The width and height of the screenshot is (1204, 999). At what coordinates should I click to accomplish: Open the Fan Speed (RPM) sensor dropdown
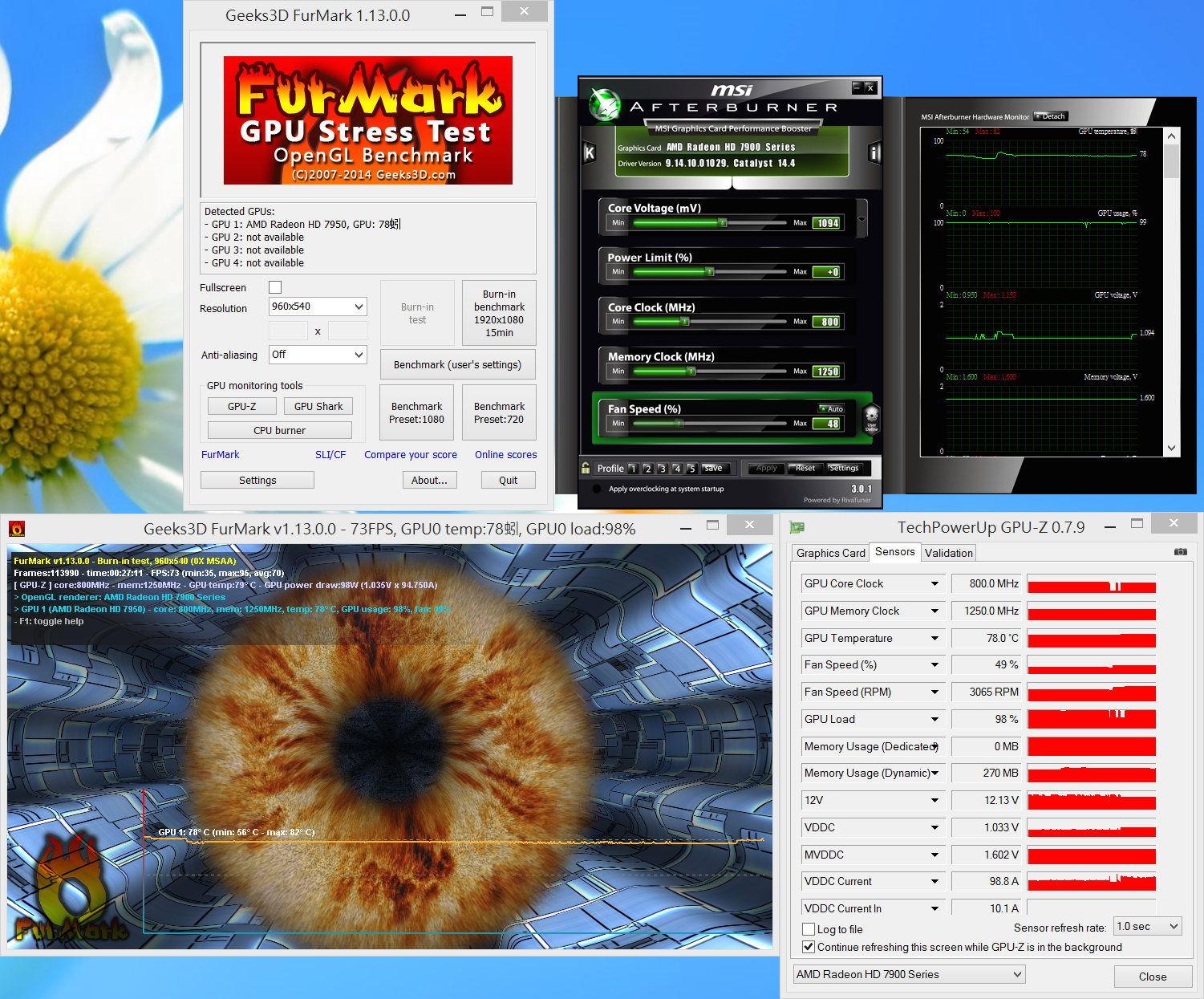[x=934, y=692]
